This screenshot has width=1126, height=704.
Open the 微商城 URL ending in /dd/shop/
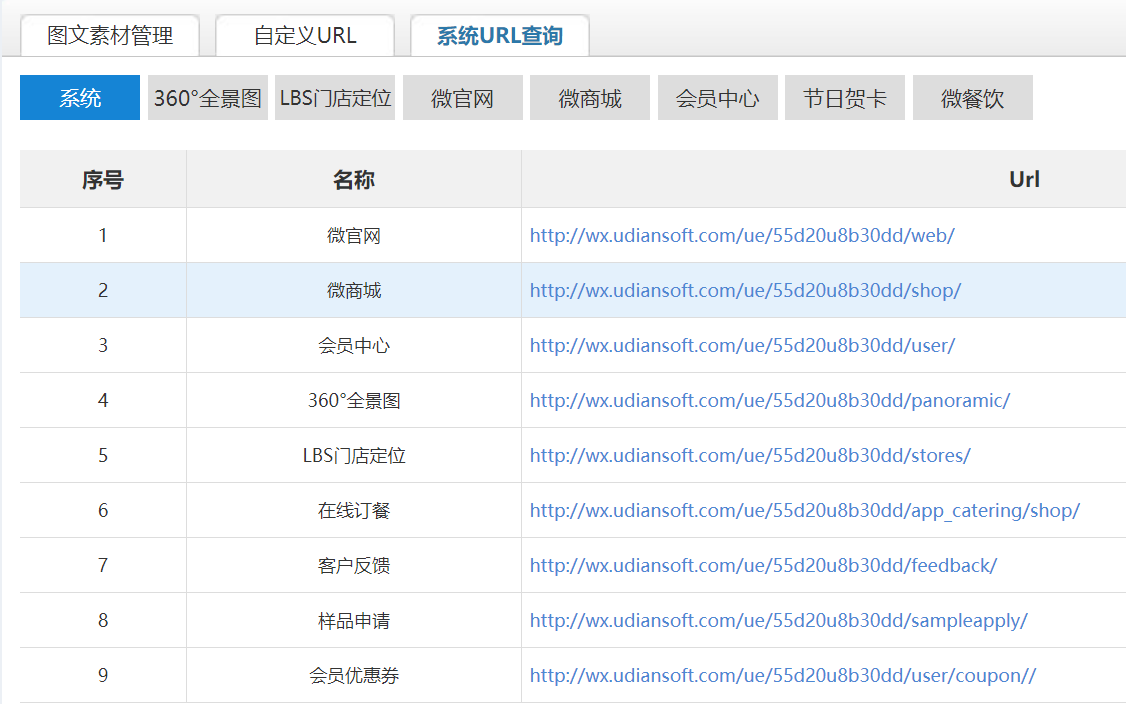[x=745, y=290]
